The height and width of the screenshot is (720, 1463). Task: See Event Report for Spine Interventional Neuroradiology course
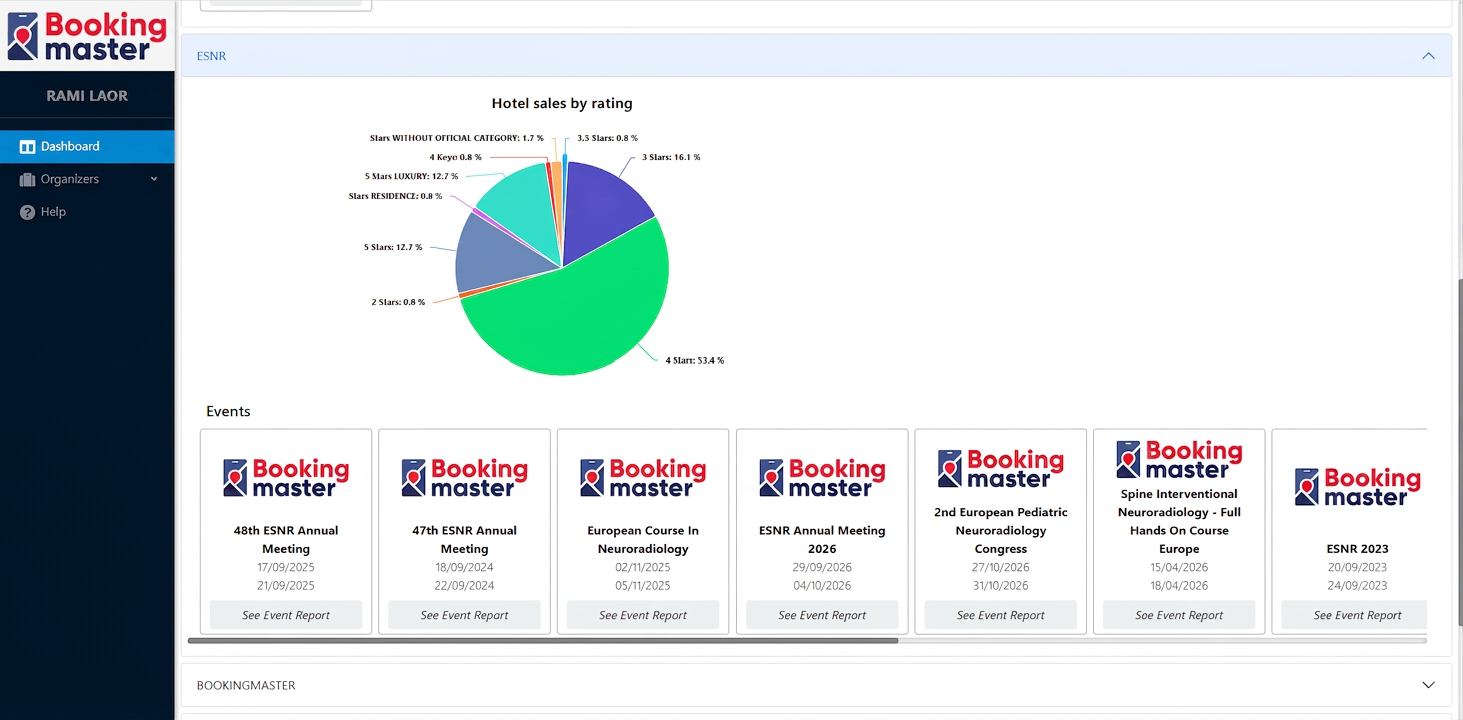pyautogui.click(x=1179, y=615)
